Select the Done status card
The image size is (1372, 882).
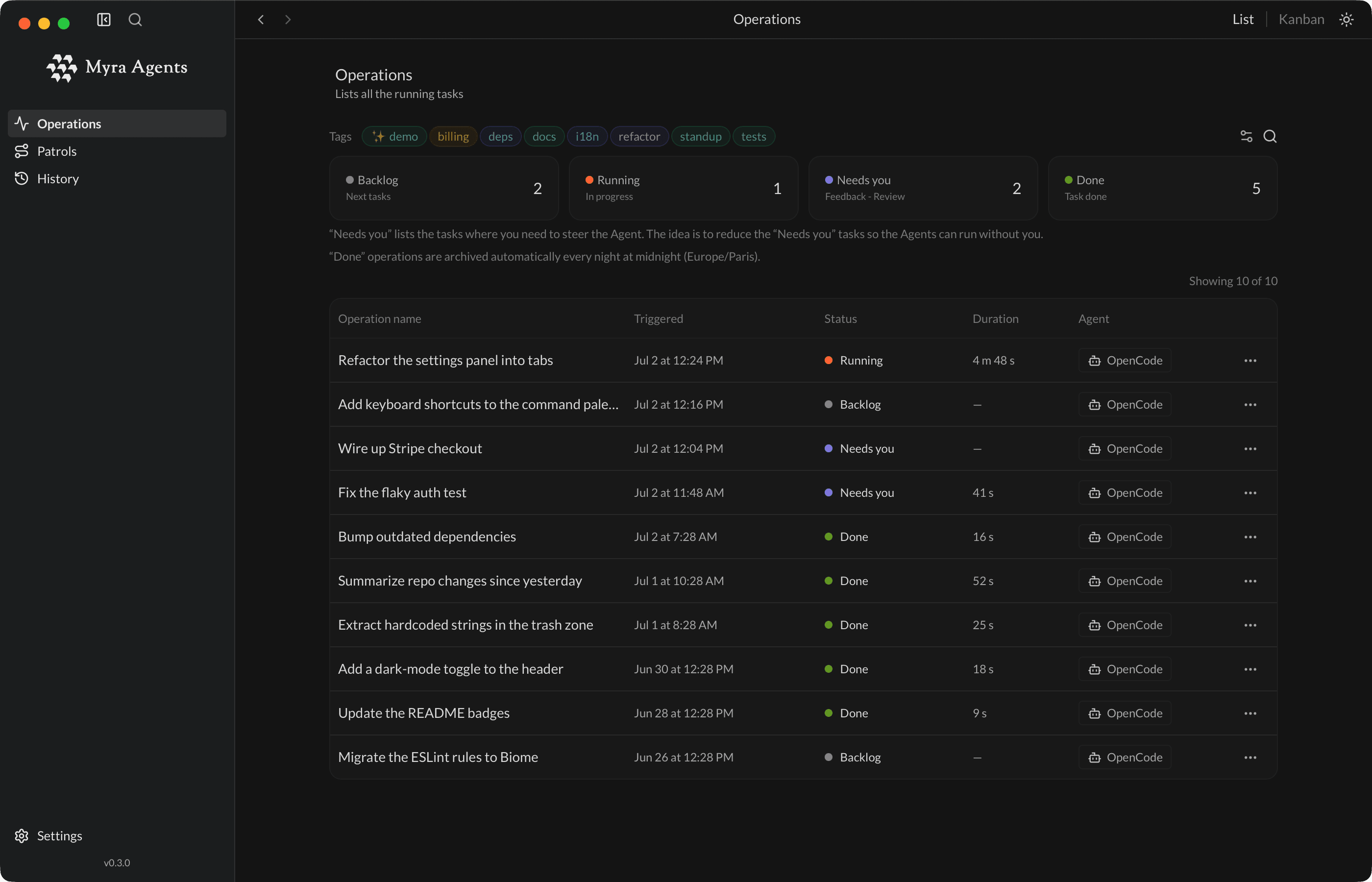coord(1162,189)
